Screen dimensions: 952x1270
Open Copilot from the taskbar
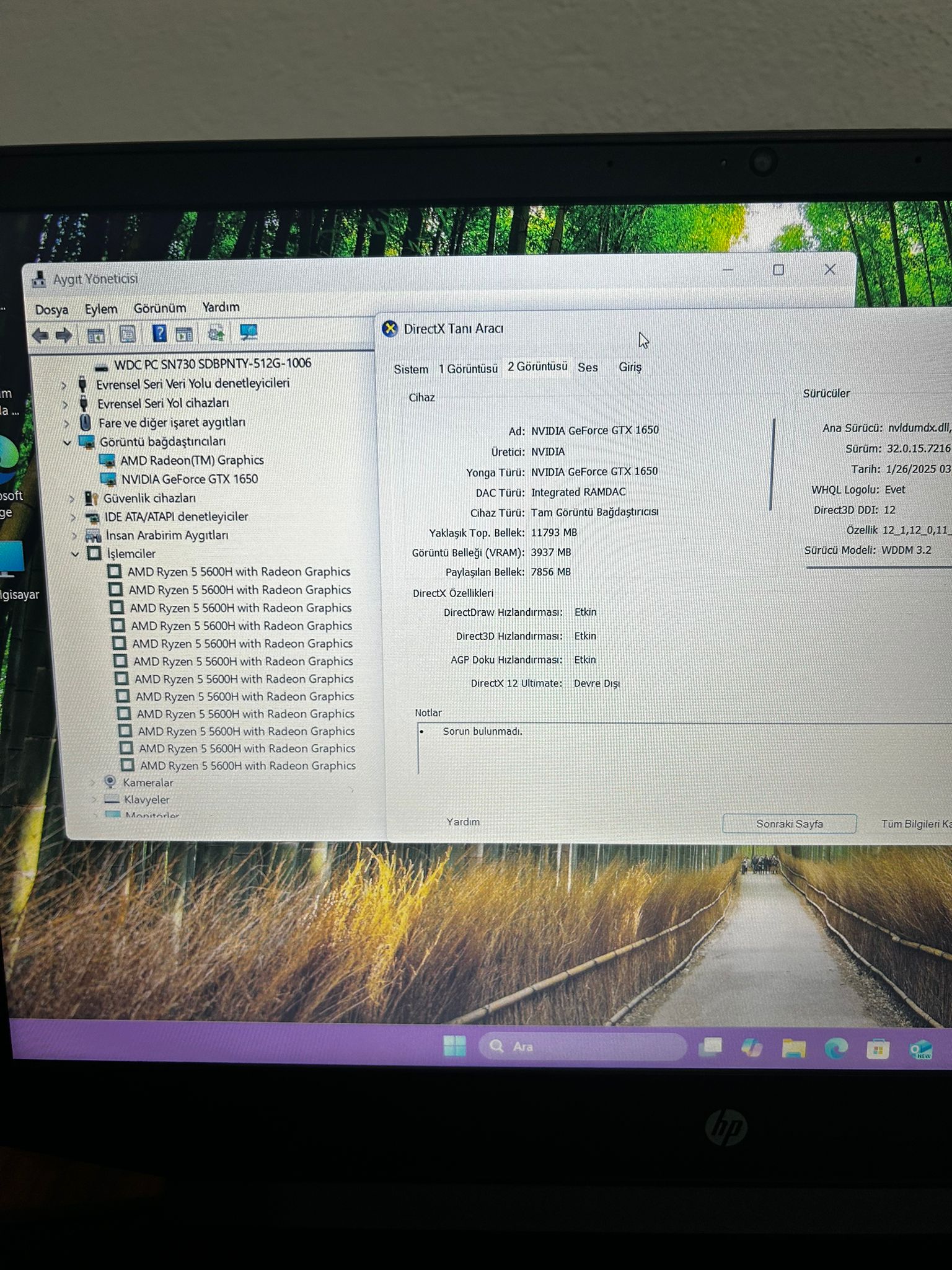tap(752, 1047)
